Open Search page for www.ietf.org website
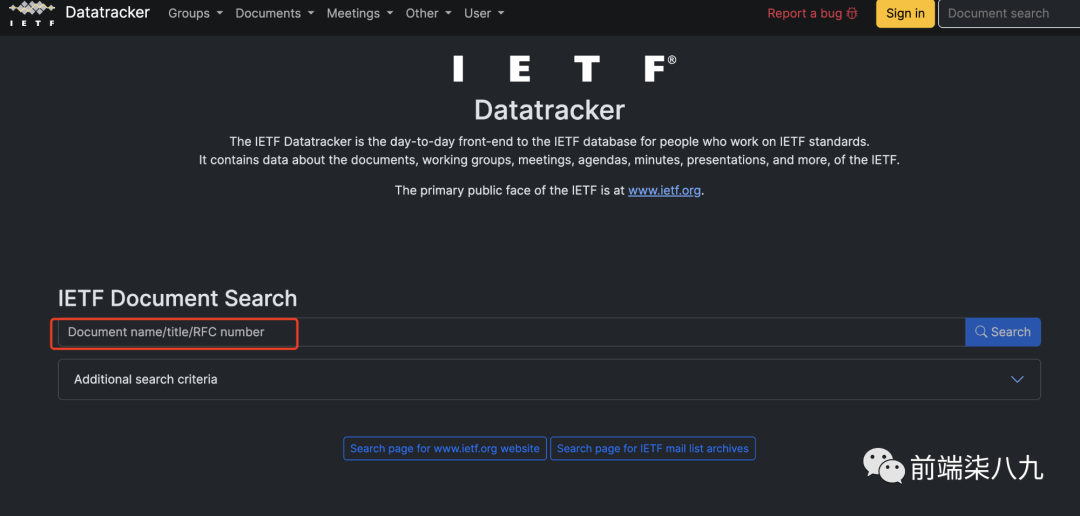The width and height of the screenshot is (1080, 516). pyautogui.click(x=445, y=448)
